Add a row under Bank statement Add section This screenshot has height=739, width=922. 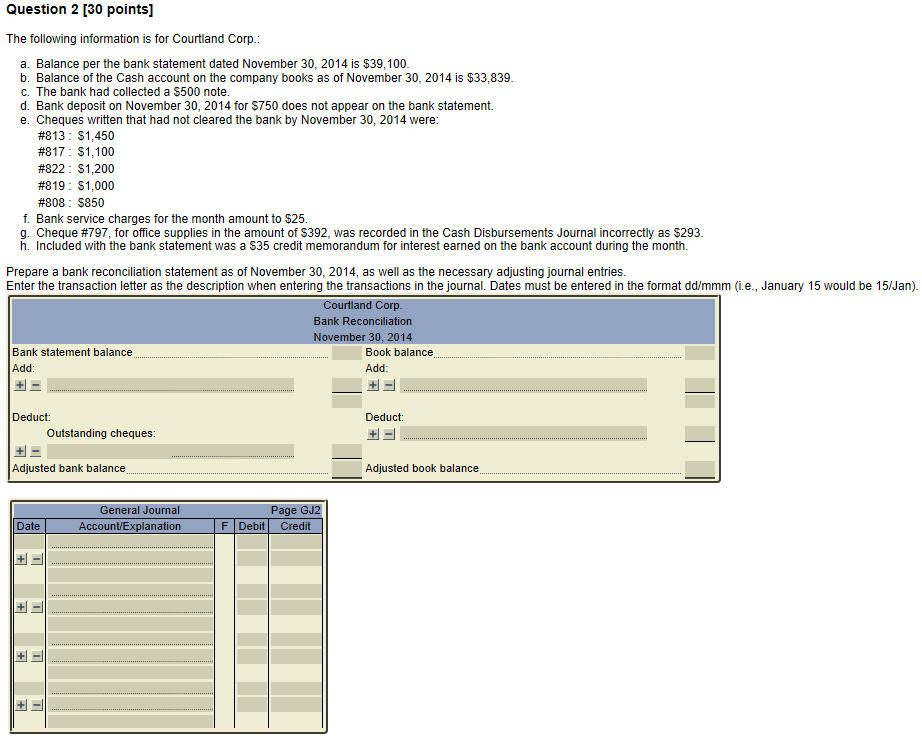[21, 385]
